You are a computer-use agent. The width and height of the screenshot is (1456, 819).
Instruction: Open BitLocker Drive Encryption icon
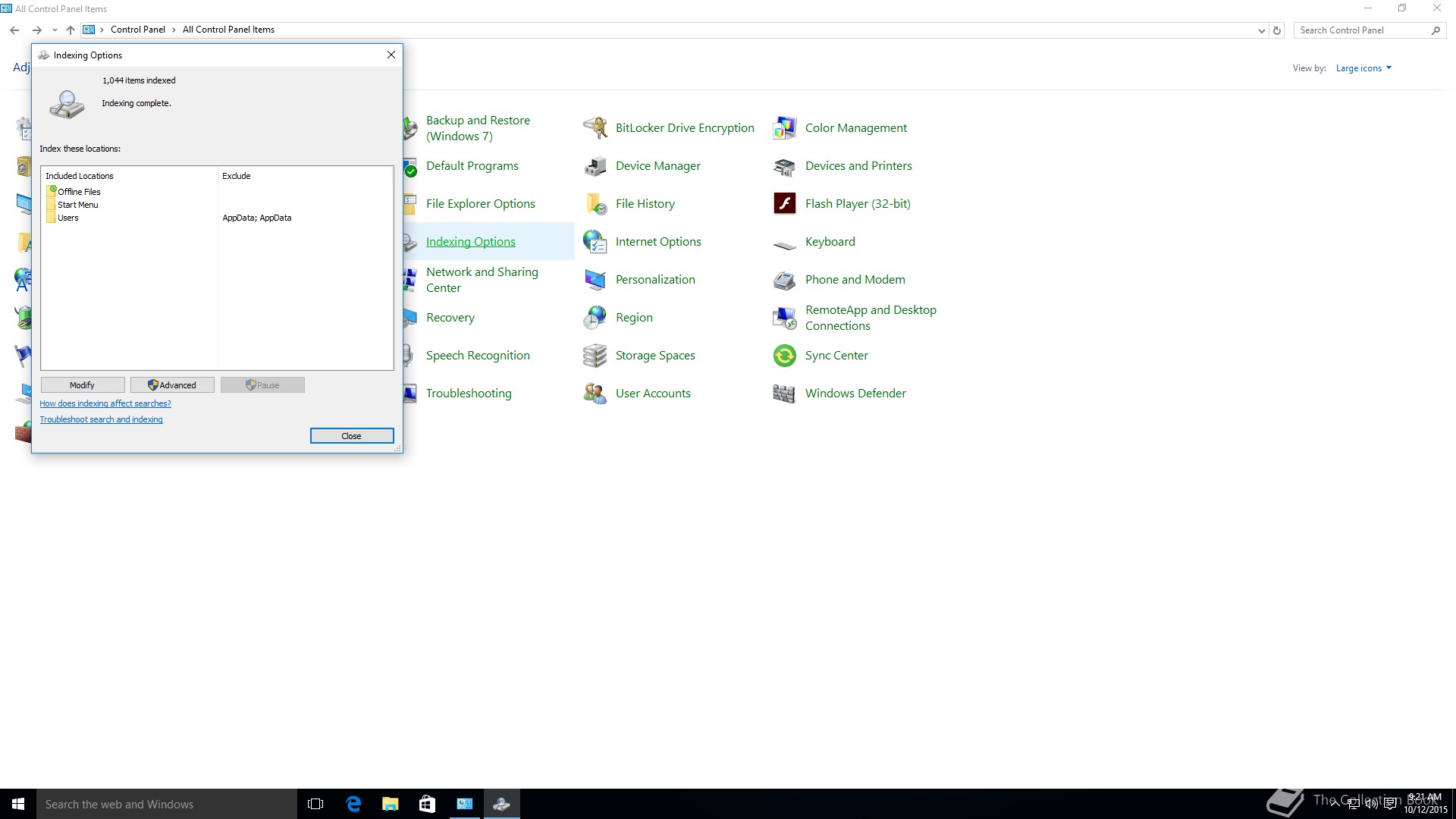pyautogui.click(x=595, y=128)
